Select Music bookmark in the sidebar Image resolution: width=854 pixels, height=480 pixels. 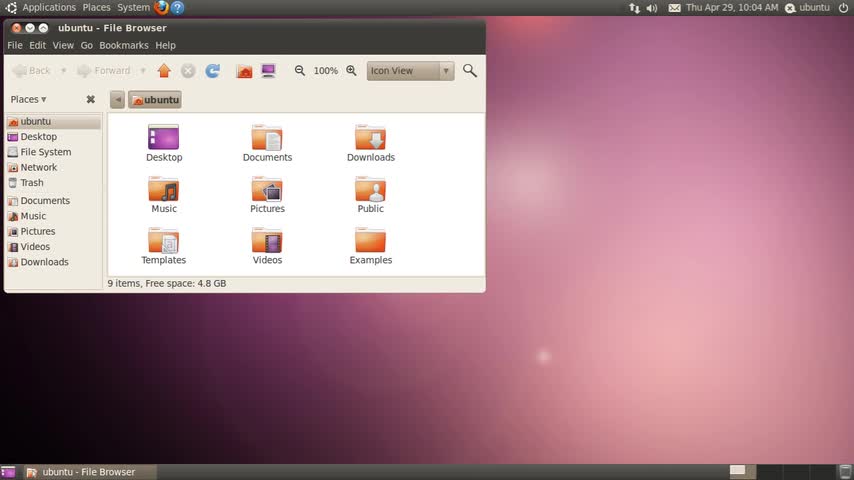point(53,216)
